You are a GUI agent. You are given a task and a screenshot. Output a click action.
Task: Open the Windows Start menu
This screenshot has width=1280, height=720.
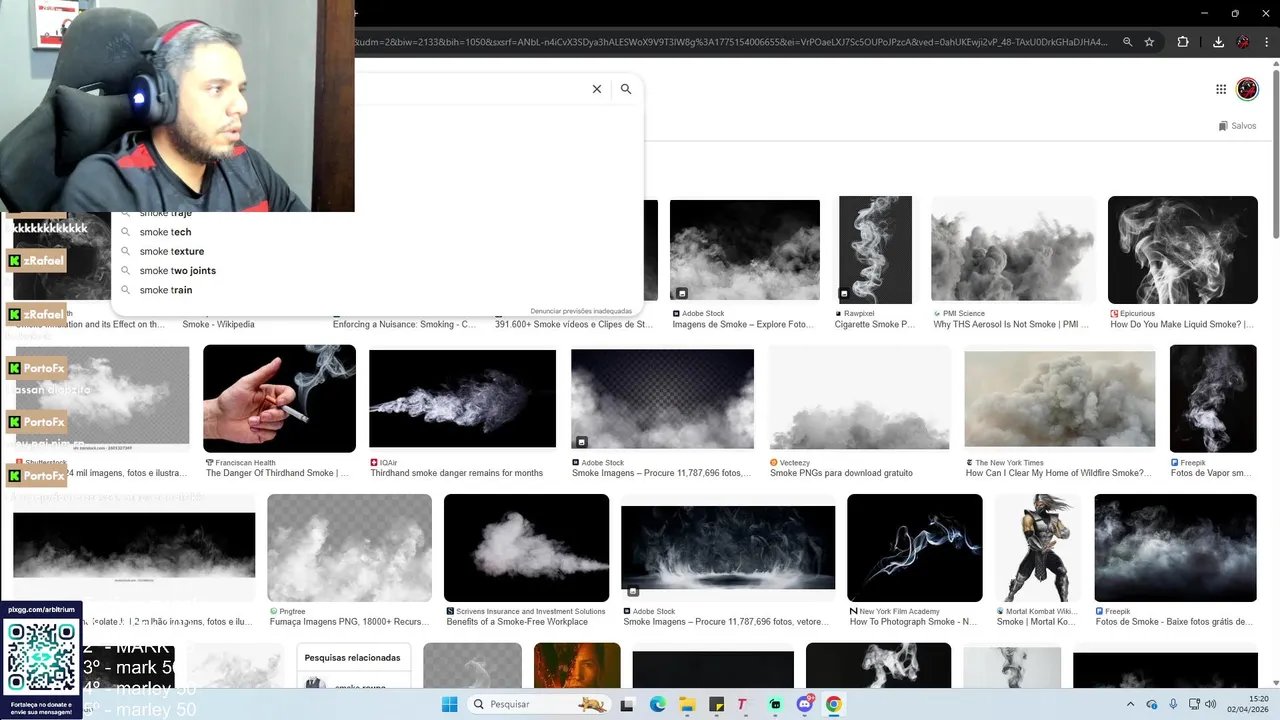450,704
